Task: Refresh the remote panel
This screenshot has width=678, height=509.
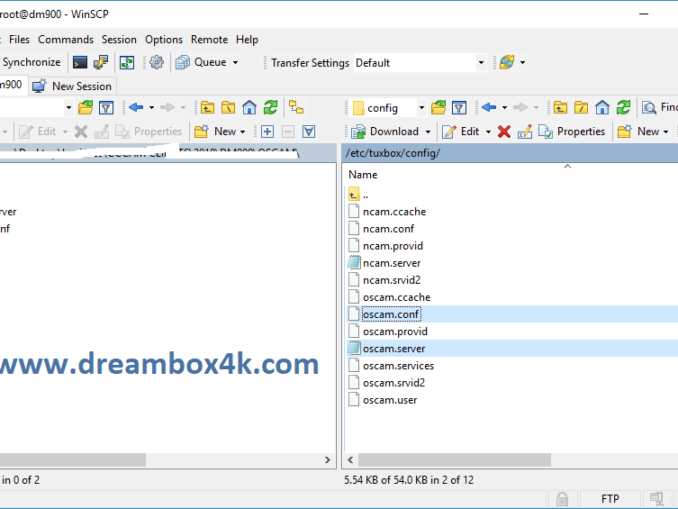Action: pyautogui.click(x=624, y=108)
